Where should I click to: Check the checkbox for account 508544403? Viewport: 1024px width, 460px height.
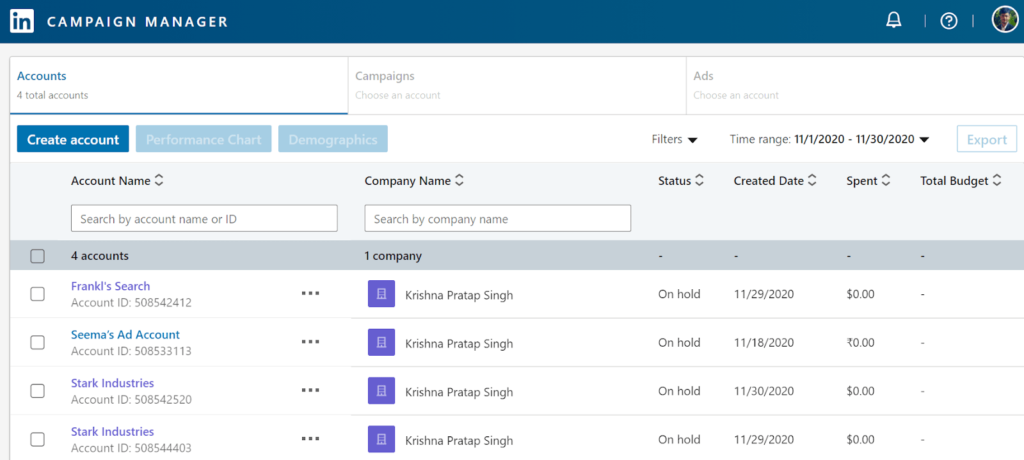tap(38, 439)
